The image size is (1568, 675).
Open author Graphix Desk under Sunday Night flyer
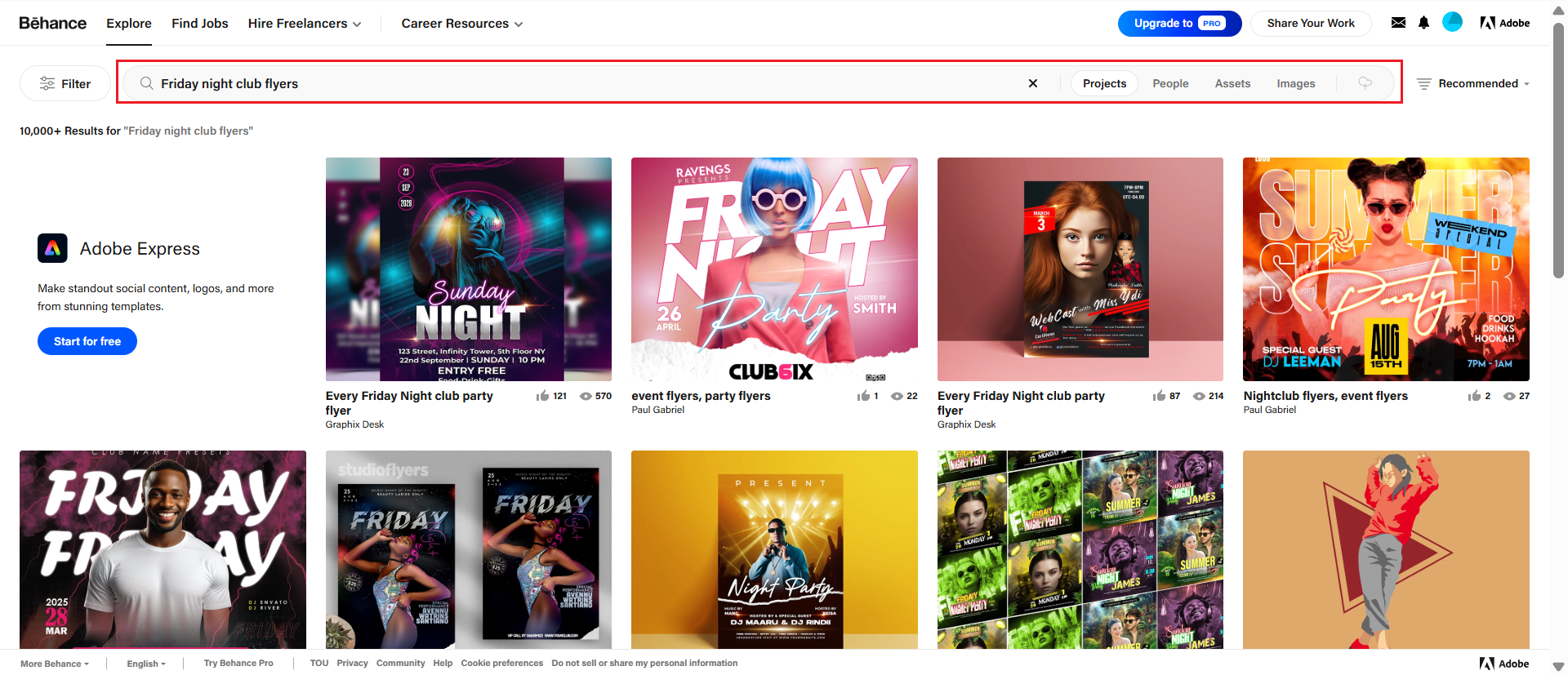354,424
